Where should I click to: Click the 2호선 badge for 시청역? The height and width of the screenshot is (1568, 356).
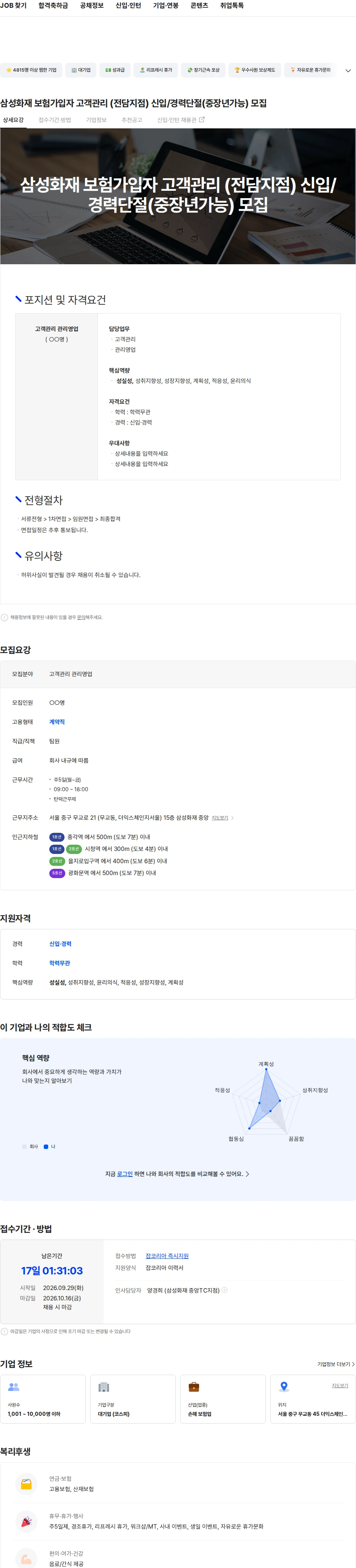(74, 848)
